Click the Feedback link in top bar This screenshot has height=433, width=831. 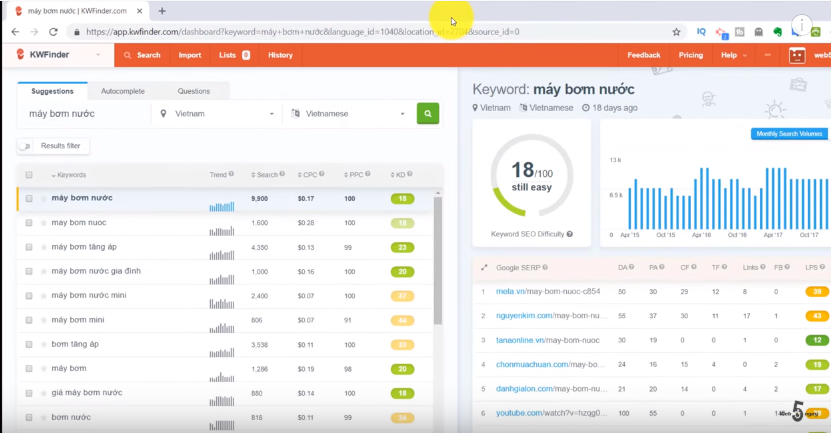pos(644,55)
